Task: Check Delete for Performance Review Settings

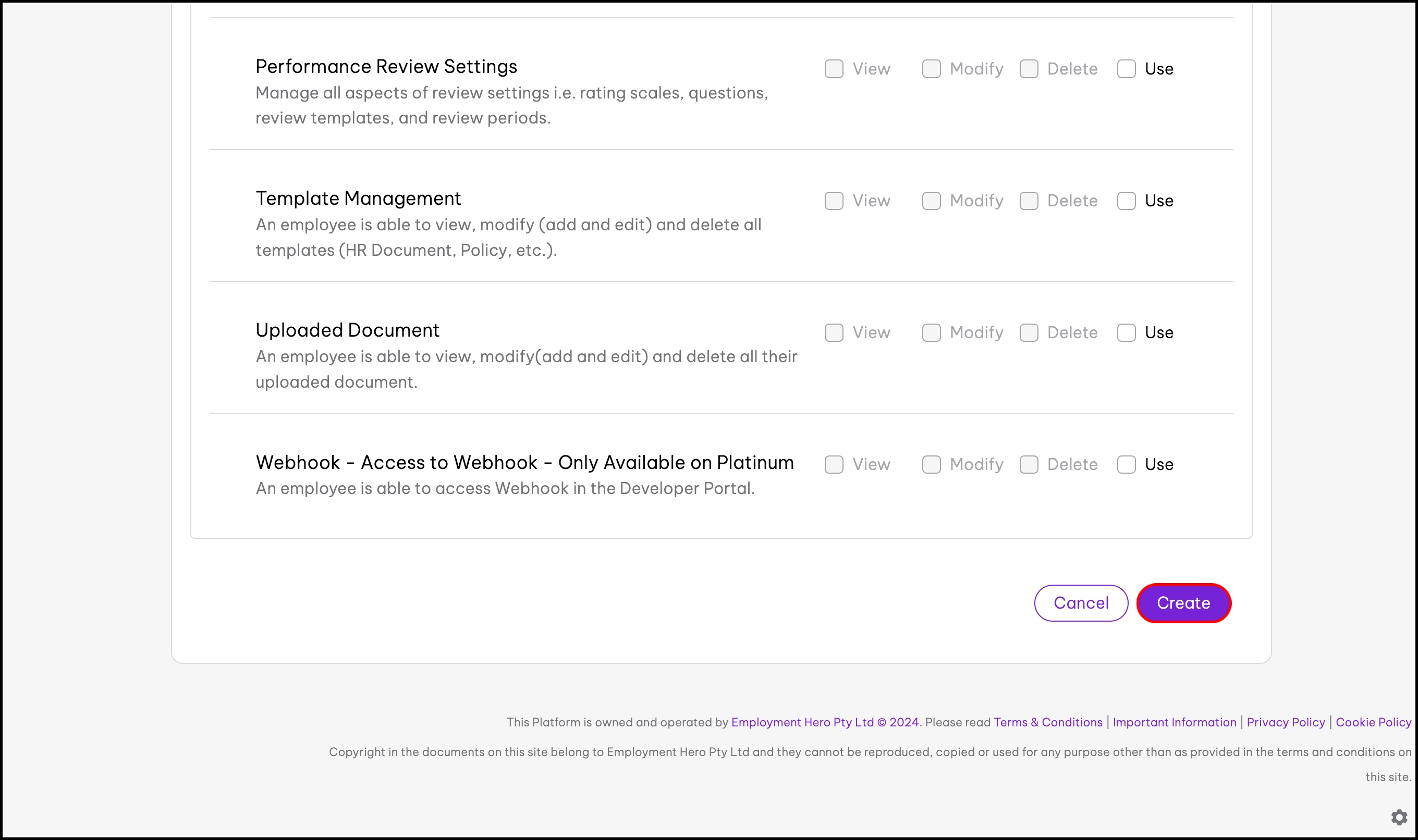Action: point(1029,69)
